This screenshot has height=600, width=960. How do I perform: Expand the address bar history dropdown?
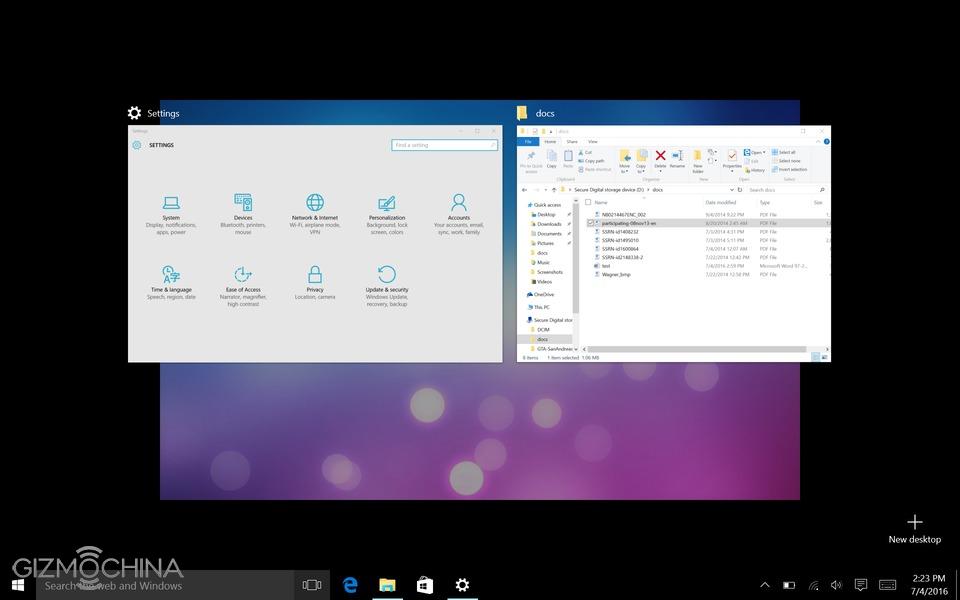click(x=731, y=189)
